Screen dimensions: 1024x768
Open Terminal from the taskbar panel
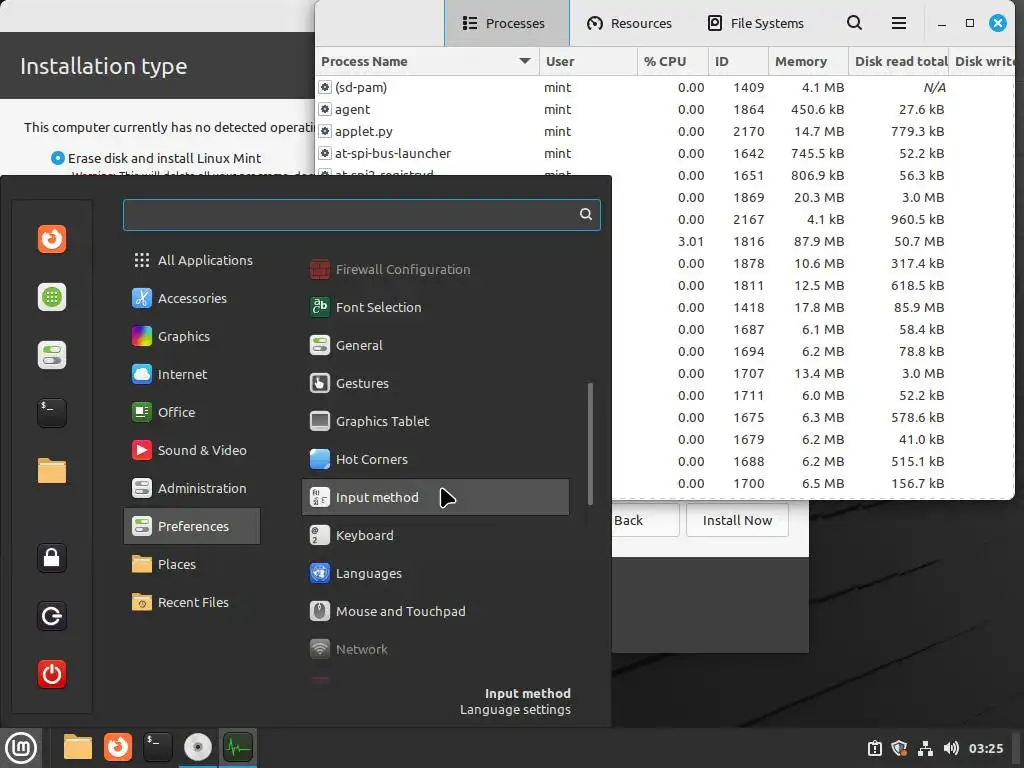[158, 748]
